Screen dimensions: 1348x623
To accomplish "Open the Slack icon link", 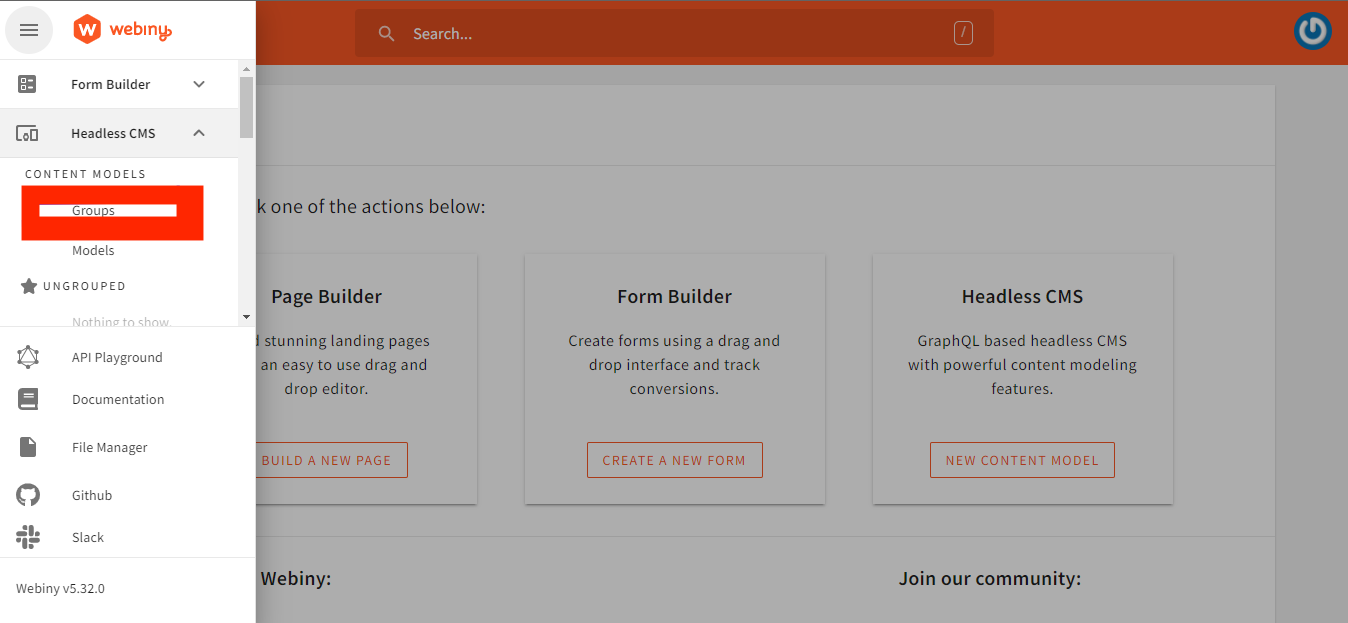I will 28,537.
